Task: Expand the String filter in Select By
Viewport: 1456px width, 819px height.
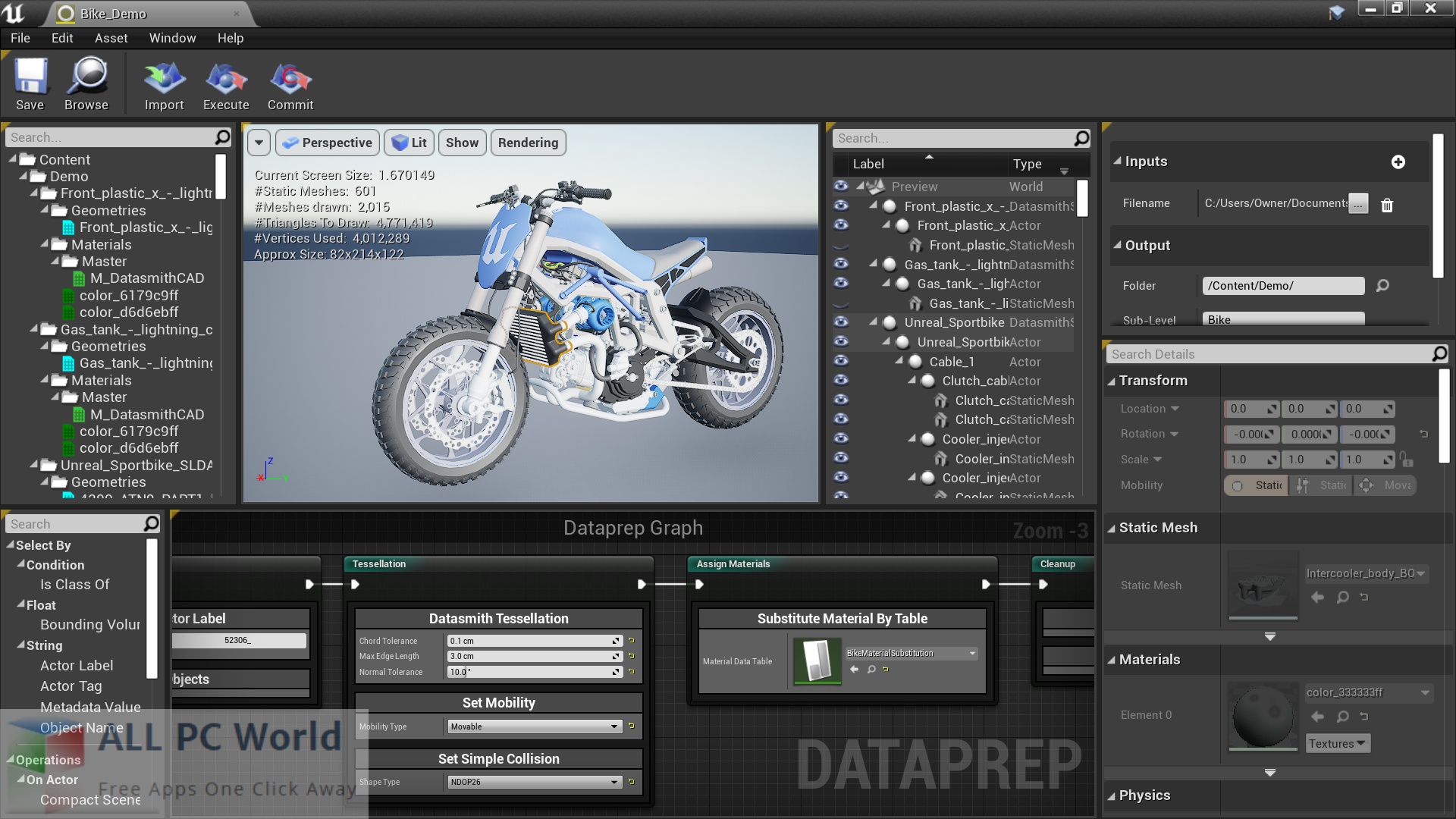Action: [x=22, y=644]
